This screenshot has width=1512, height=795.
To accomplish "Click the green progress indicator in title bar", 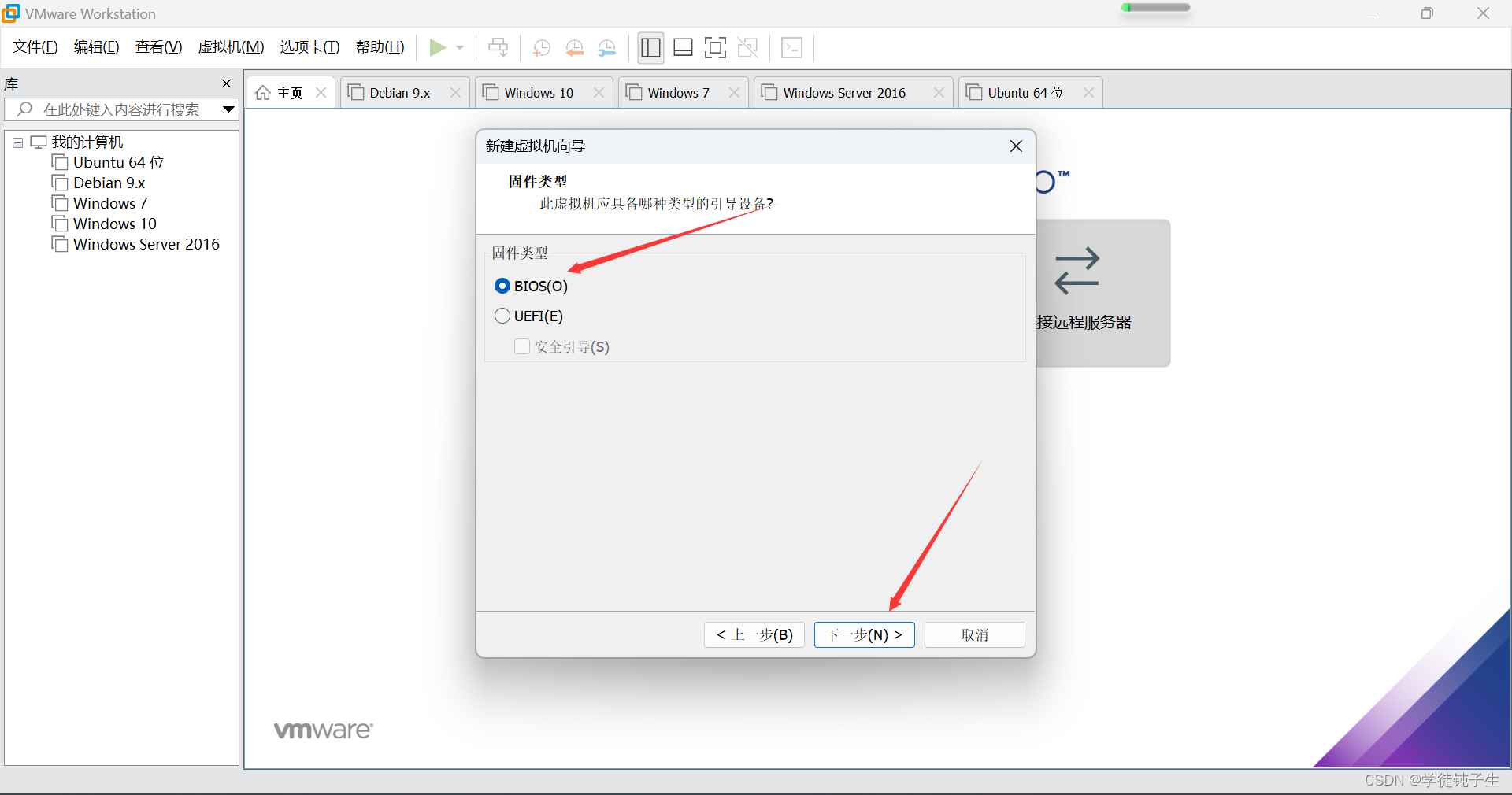I will (1154, 8).
